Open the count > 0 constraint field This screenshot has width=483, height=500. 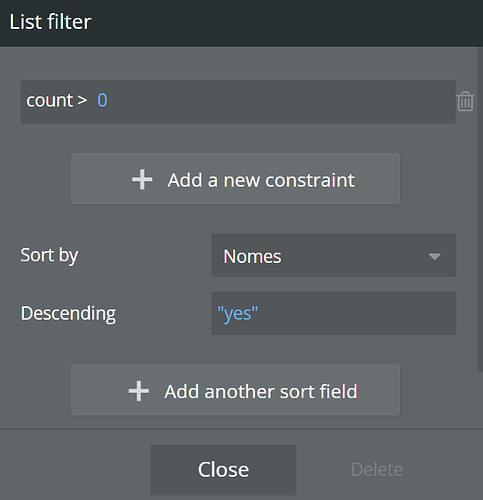click(238, 102)
